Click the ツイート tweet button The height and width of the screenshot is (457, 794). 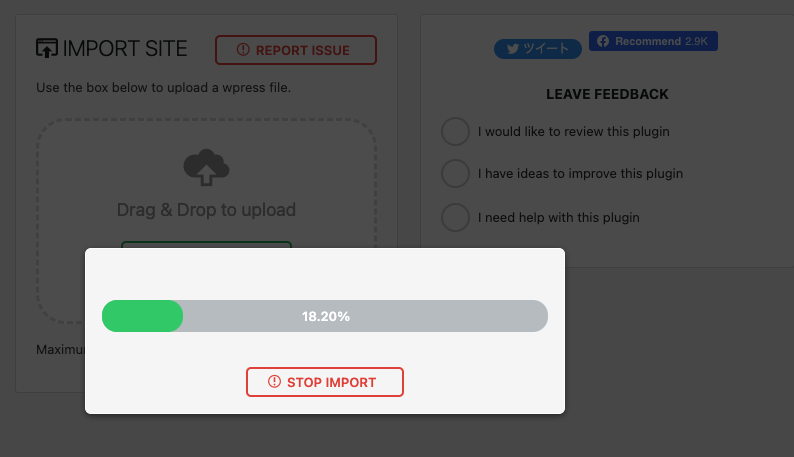(x=538, y=49)
